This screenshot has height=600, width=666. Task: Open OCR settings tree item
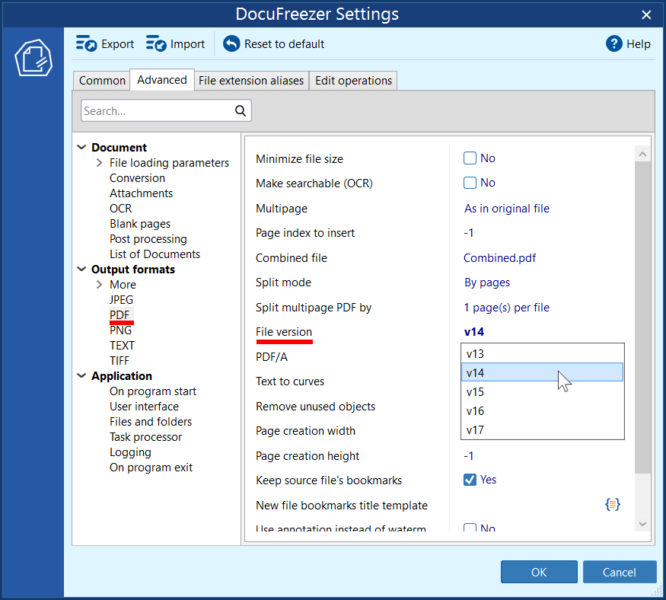pos(121,208)
